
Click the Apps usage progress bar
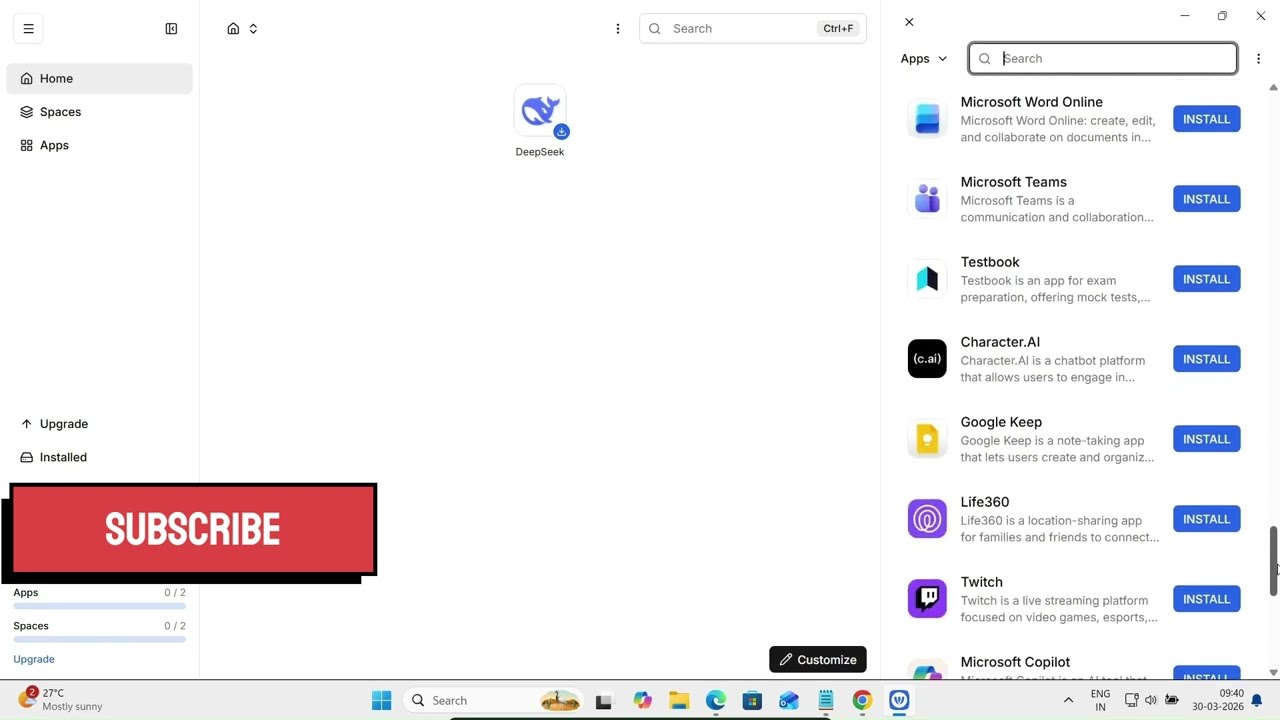click(99, 606)
